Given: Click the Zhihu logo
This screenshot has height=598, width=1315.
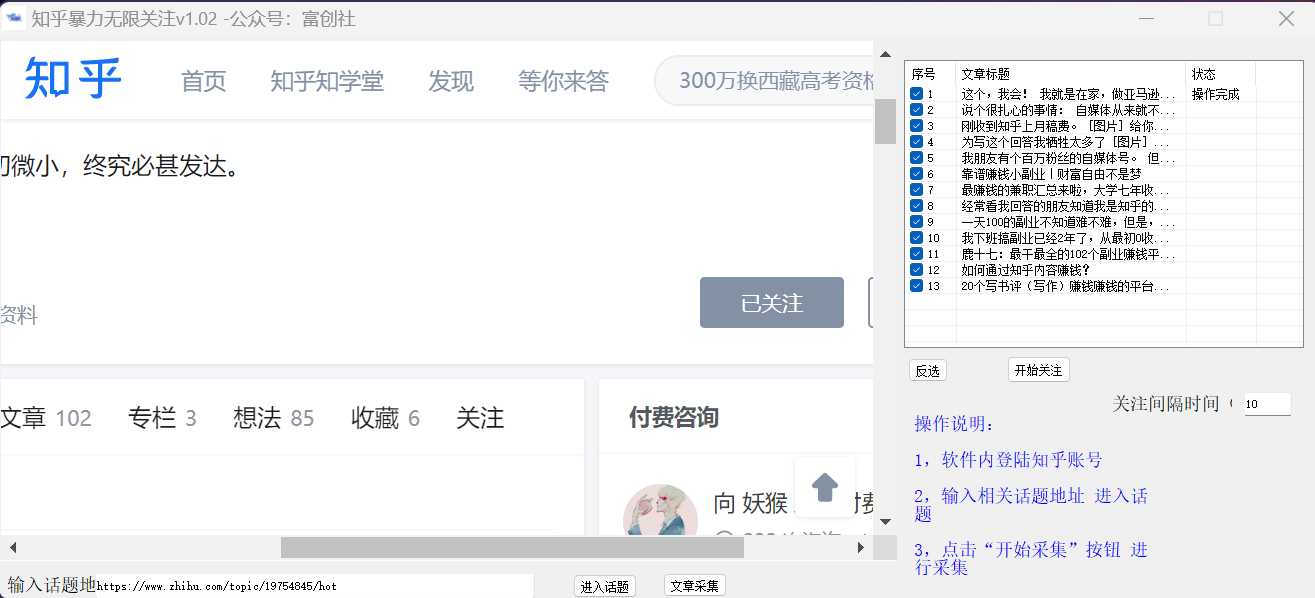Looking at the screenshot, I should coord(70,79).
